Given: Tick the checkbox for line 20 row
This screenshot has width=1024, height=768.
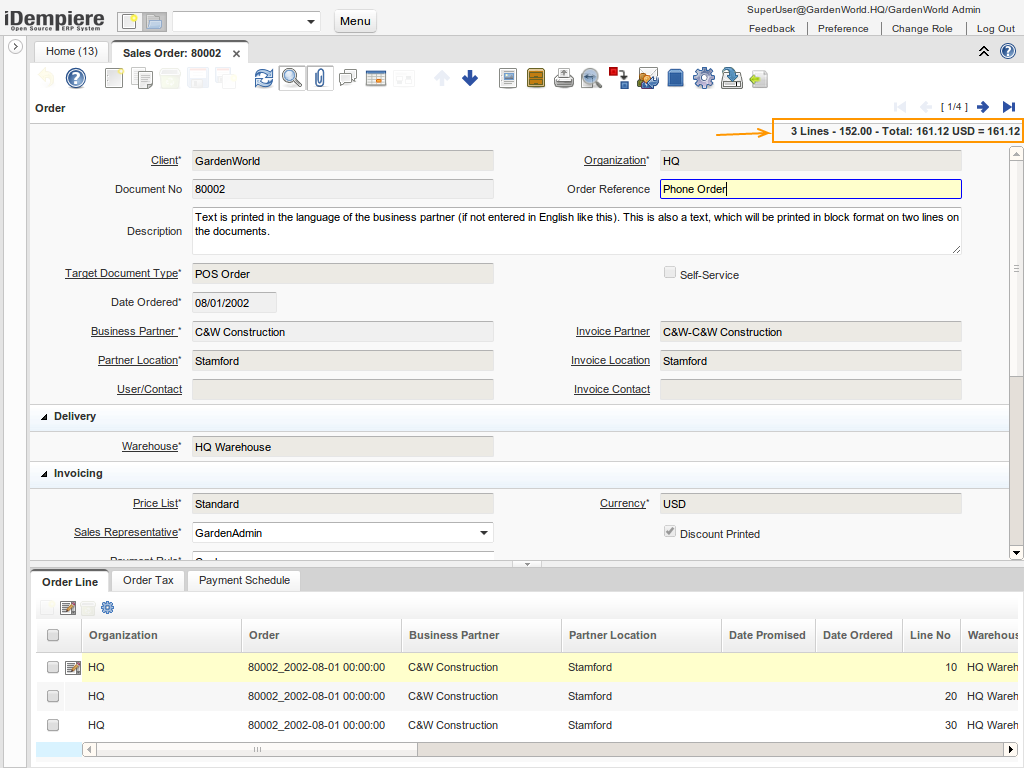Looking at the screenshot, I should [x=53, y=696].
